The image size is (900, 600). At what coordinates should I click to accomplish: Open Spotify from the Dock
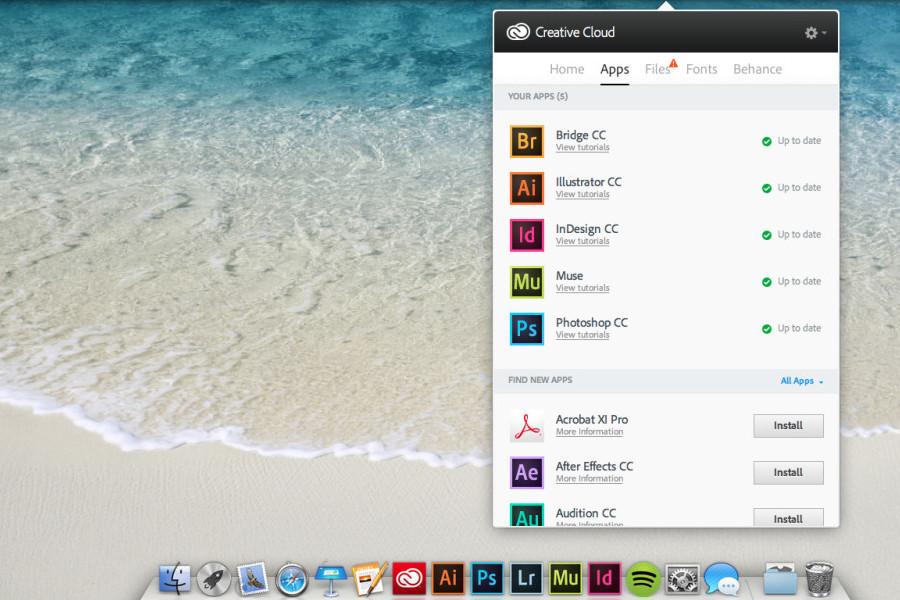(643, 579)
